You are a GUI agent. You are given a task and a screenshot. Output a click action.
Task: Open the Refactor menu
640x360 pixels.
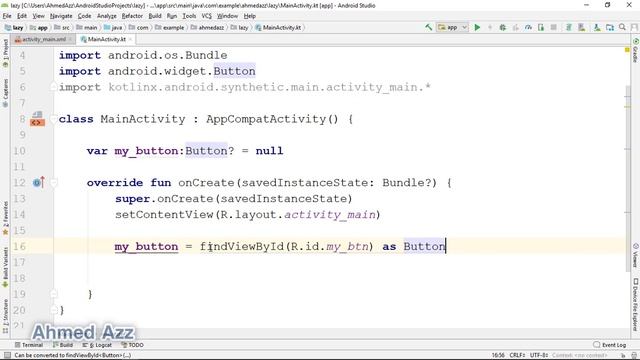click(132, 16)
